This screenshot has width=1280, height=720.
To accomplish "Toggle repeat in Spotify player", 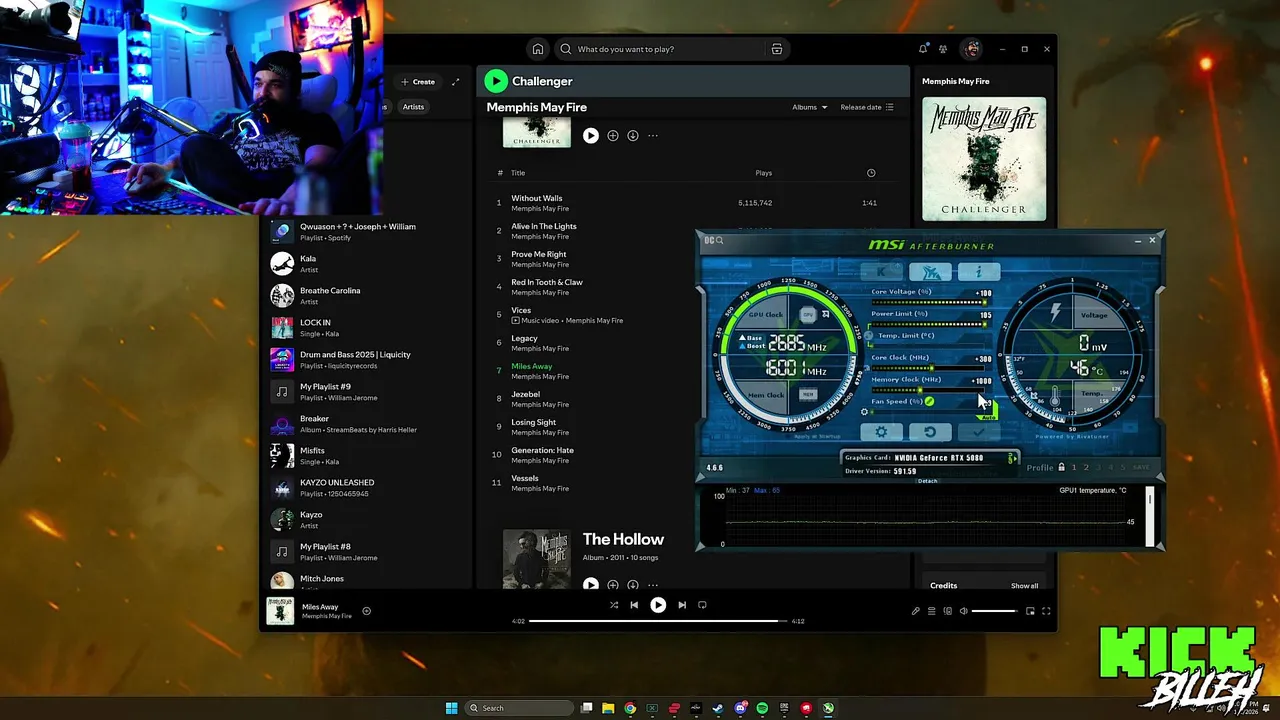I will 702,605.
